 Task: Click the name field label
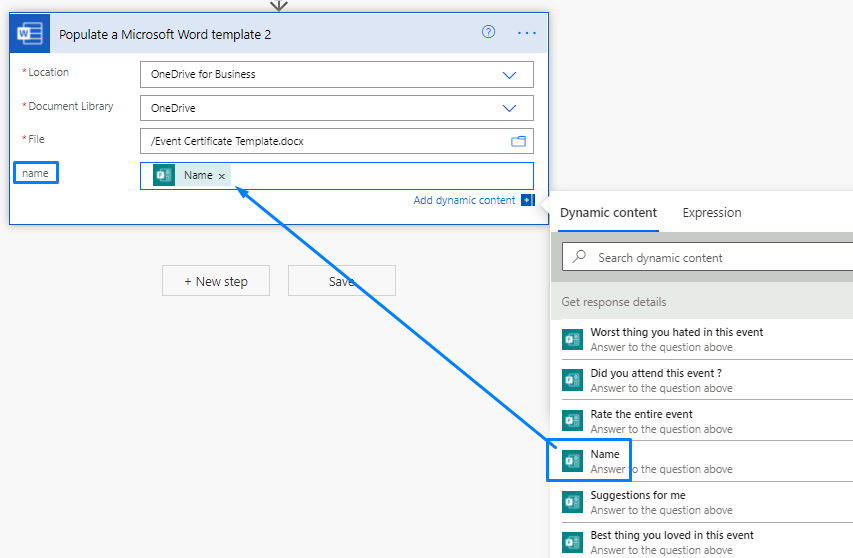pyautogui.click(x=35, y=173)
